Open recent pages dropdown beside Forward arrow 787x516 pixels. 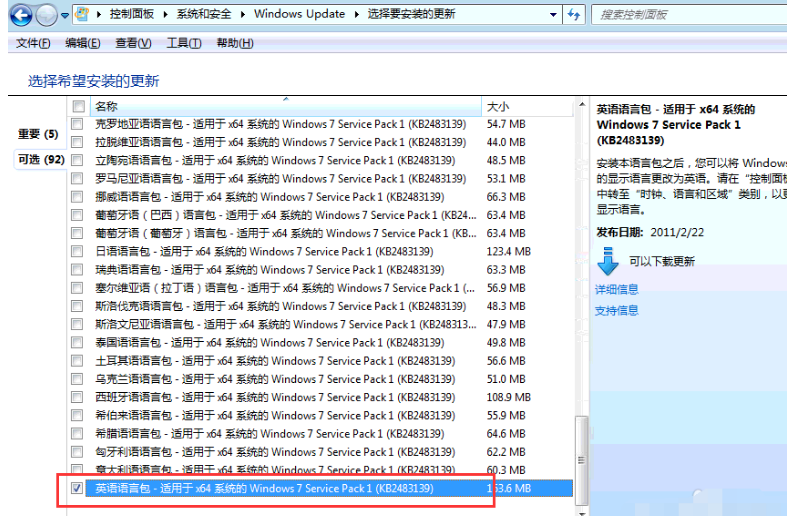(65, 16)
